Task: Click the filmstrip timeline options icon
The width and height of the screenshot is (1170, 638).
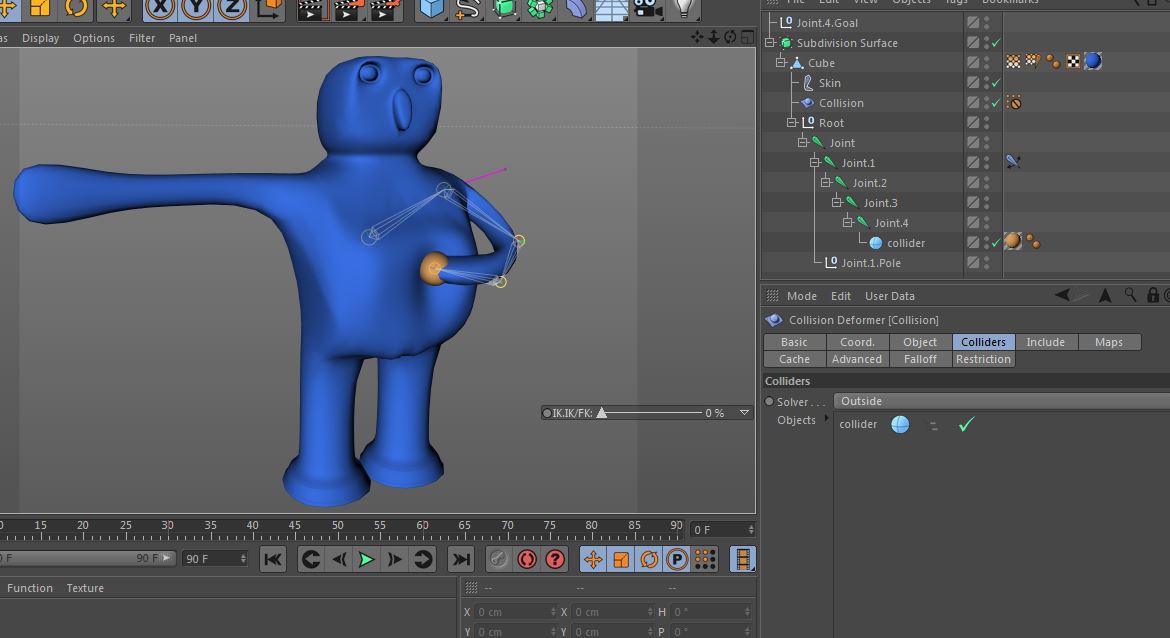Action: click(x=742, y=559)
